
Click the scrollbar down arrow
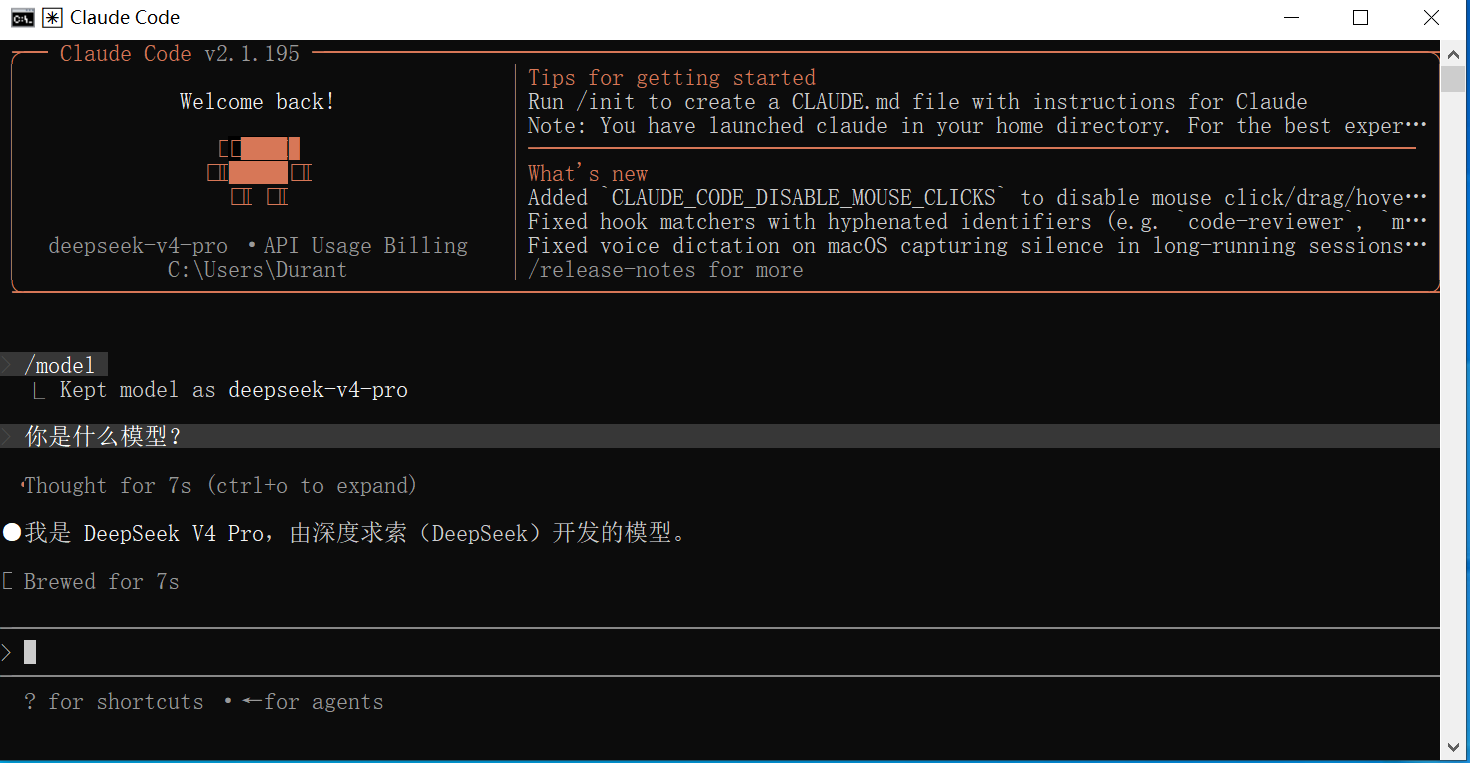click(x=1455, y=747)
